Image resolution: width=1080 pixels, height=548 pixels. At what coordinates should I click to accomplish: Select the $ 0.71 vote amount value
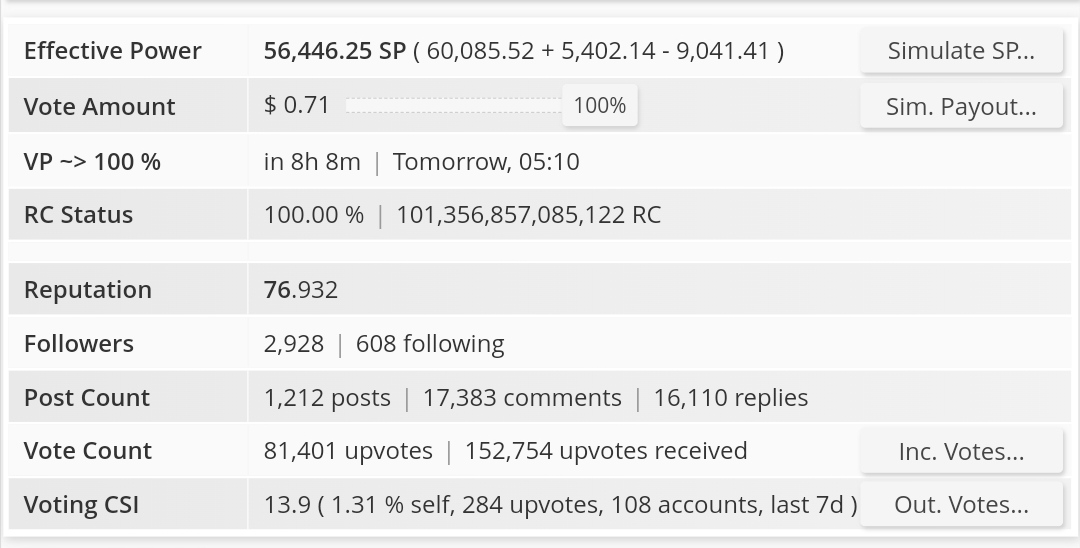pyautogui.click(x=297, y=105)
